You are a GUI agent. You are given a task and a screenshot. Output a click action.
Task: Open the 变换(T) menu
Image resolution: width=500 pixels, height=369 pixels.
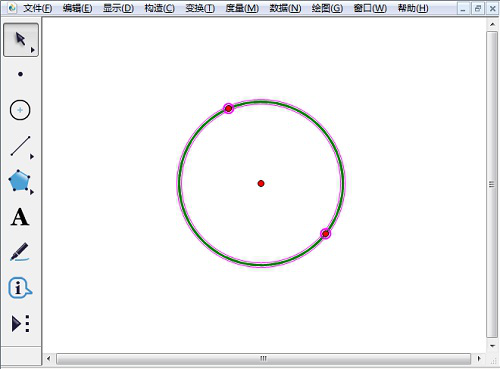click(200, 8)
